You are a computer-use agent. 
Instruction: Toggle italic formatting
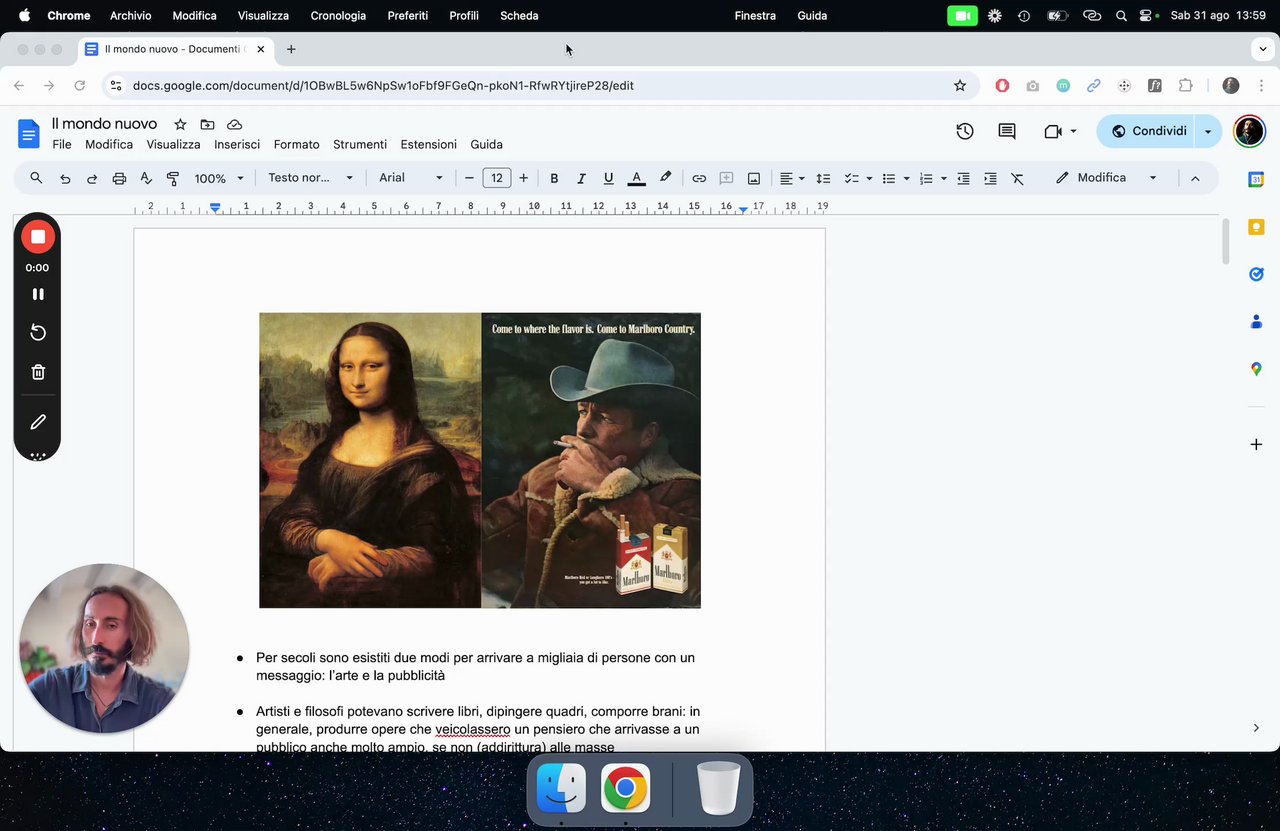pyautogui.click(x=581, y=178)
